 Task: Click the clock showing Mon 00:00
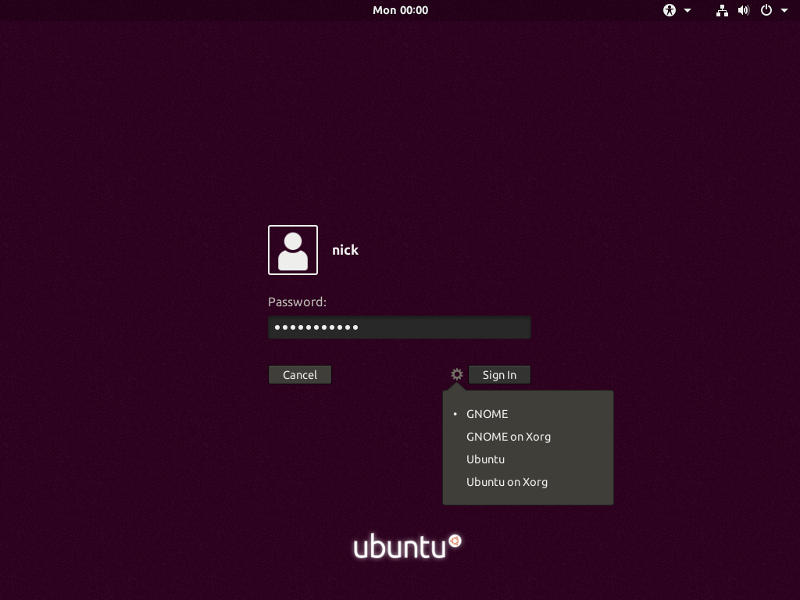[400, 10]
